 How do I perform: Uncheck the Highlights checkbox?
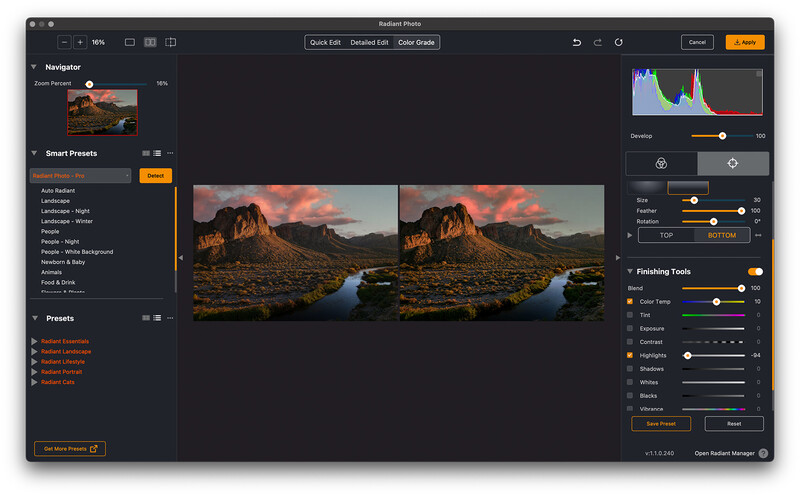pyautogui.click(x=630, y=355)
